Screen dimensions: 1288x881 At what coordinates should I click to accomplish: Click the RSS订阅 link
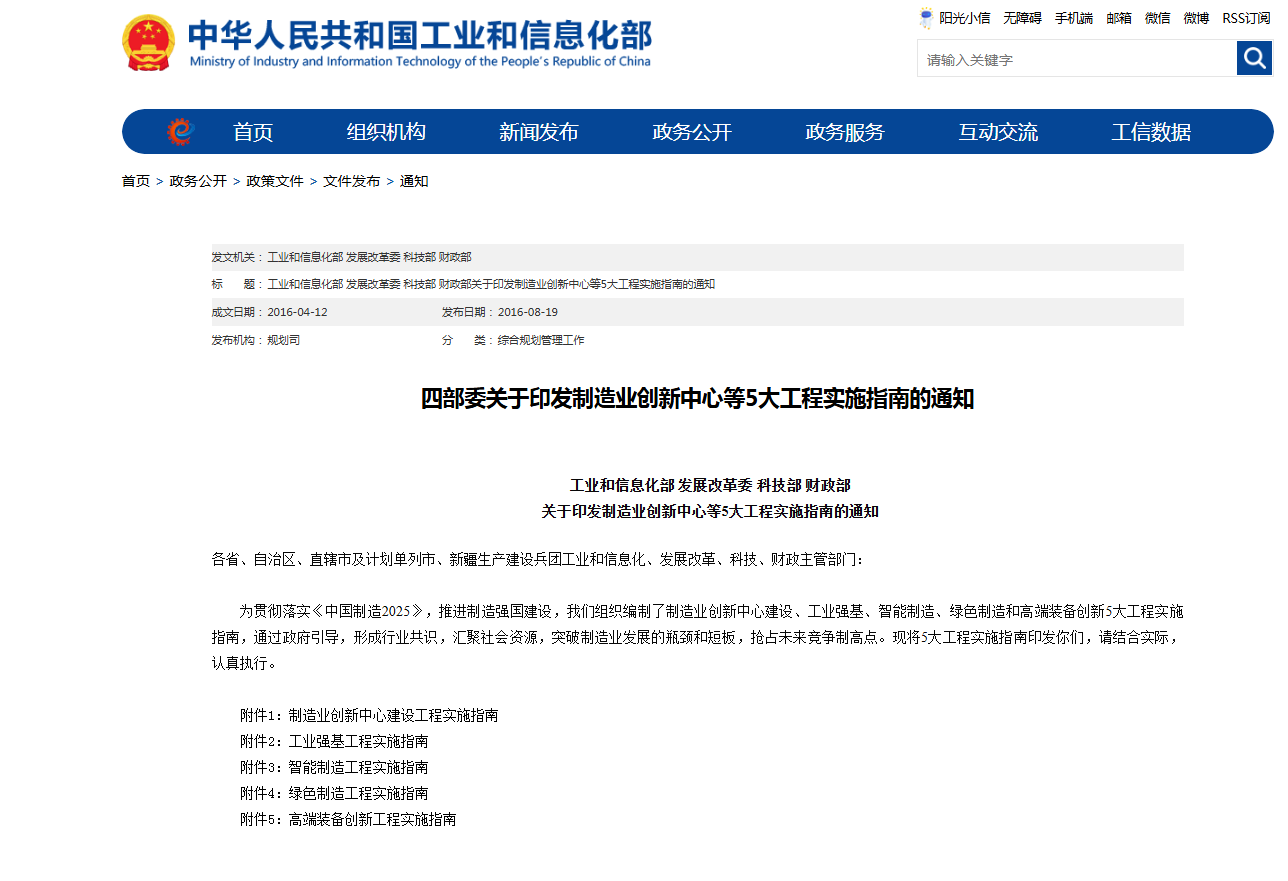coord(1246,18)
